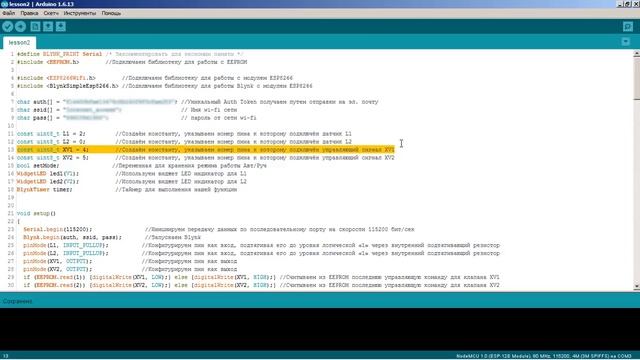Open the Serial Monitor icon
The image size is (640, 360).
tap(628, 27)
